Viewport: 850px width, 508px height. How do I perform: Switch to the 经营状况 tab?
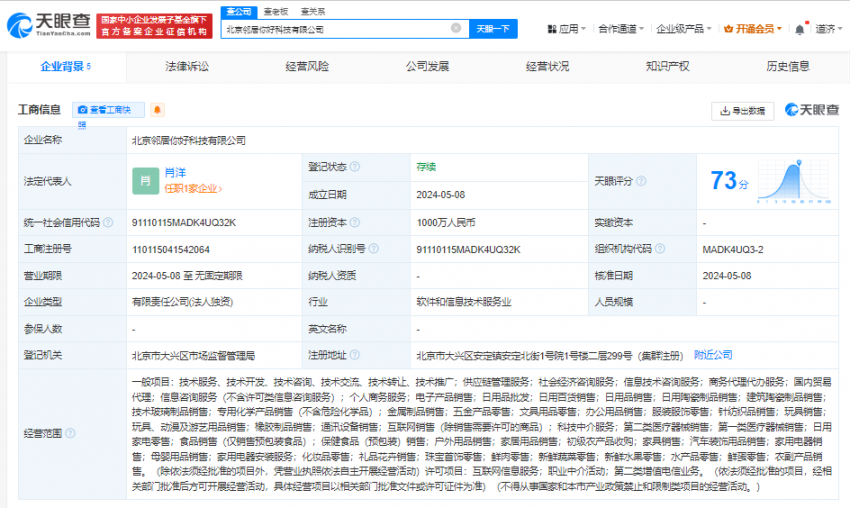(x=548, y=67)
